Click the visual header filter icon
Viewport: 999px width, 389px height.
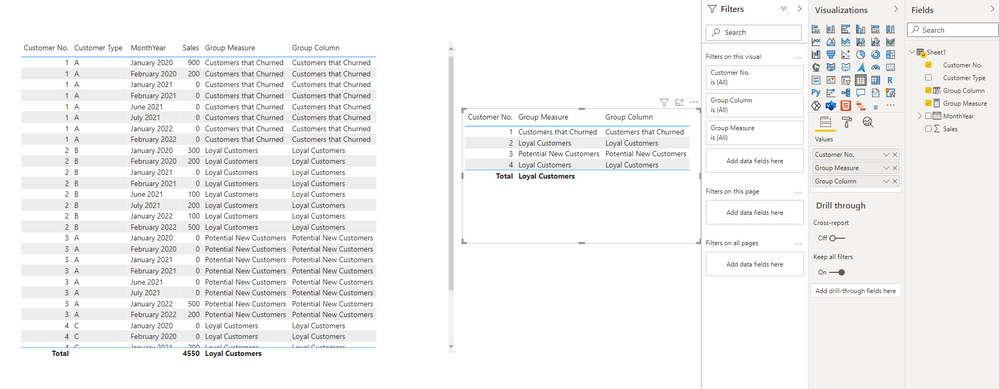point(664,102)
